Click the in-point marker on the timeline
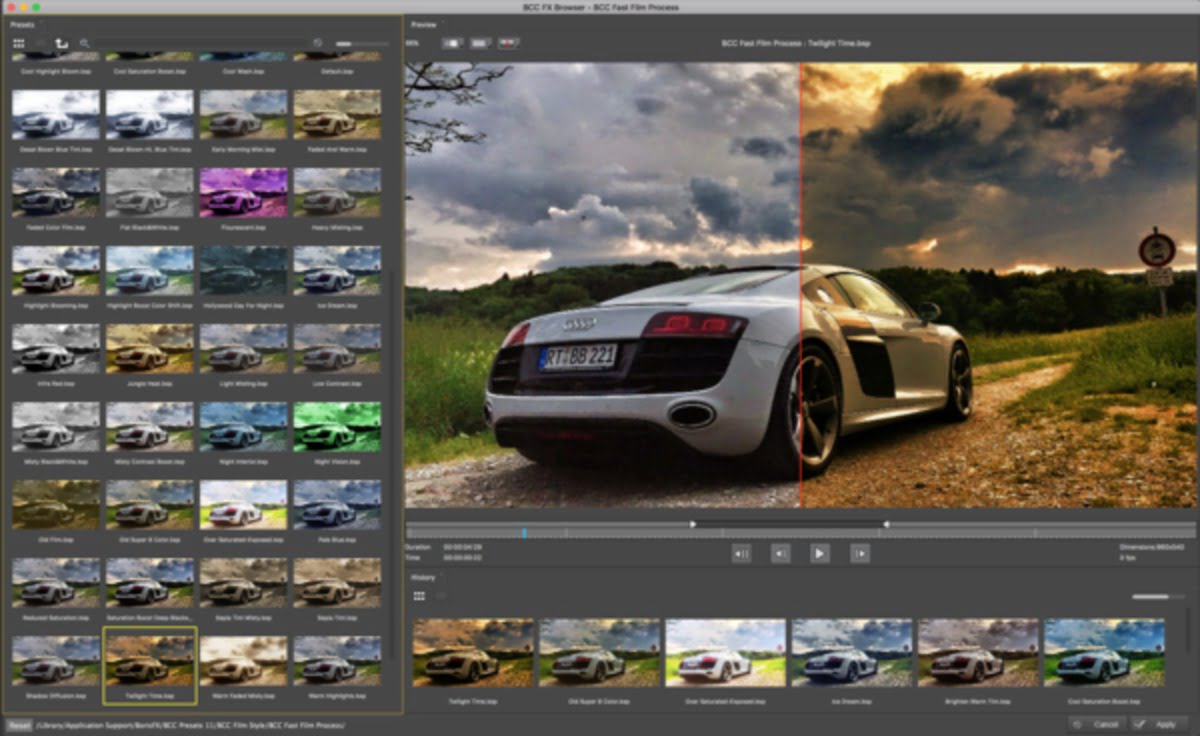 click(x=693, y=524)
